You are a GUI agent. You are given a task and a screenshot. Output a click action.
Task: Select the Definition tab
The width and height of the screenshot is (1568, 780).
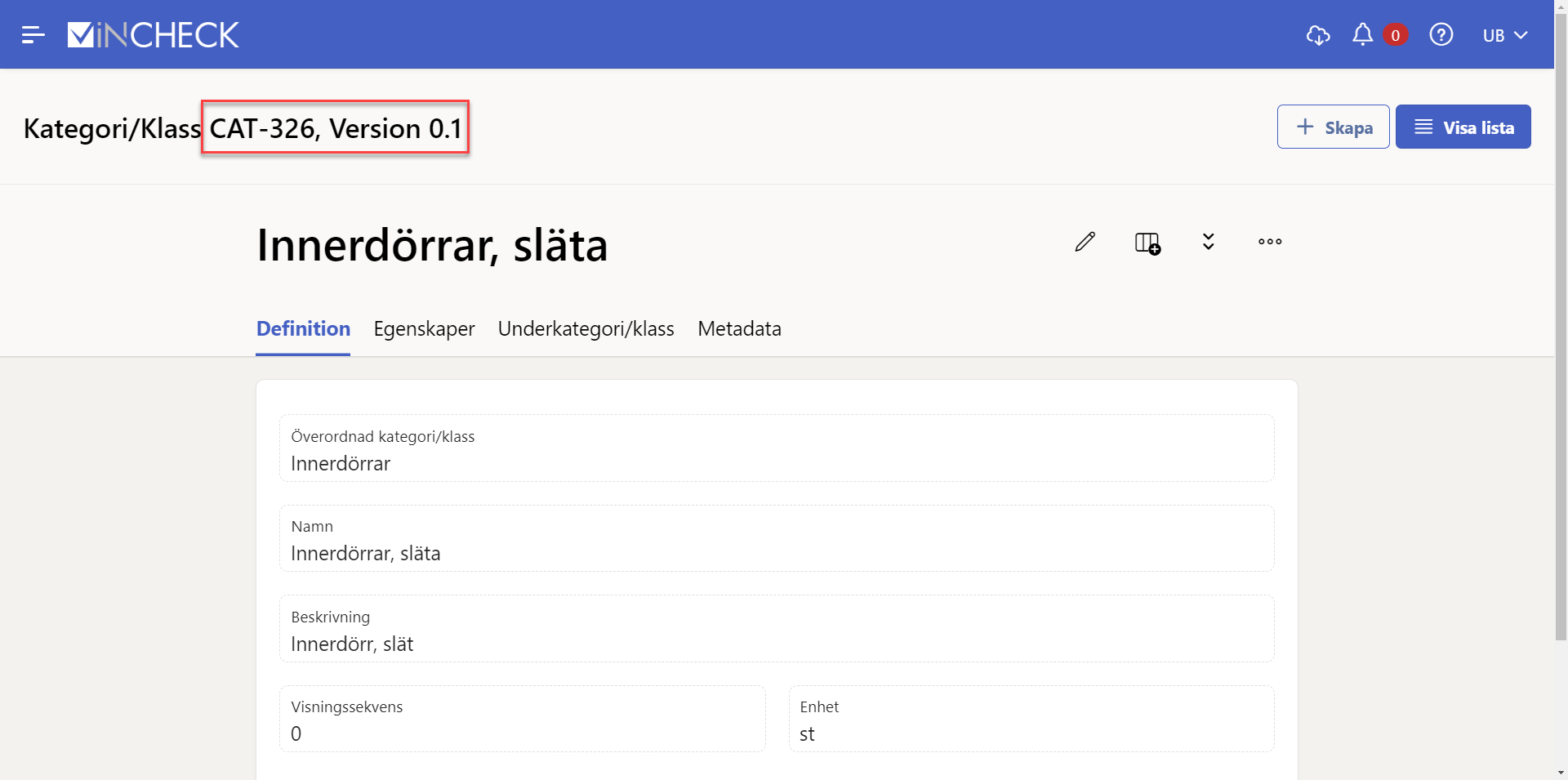click(303, 328)
